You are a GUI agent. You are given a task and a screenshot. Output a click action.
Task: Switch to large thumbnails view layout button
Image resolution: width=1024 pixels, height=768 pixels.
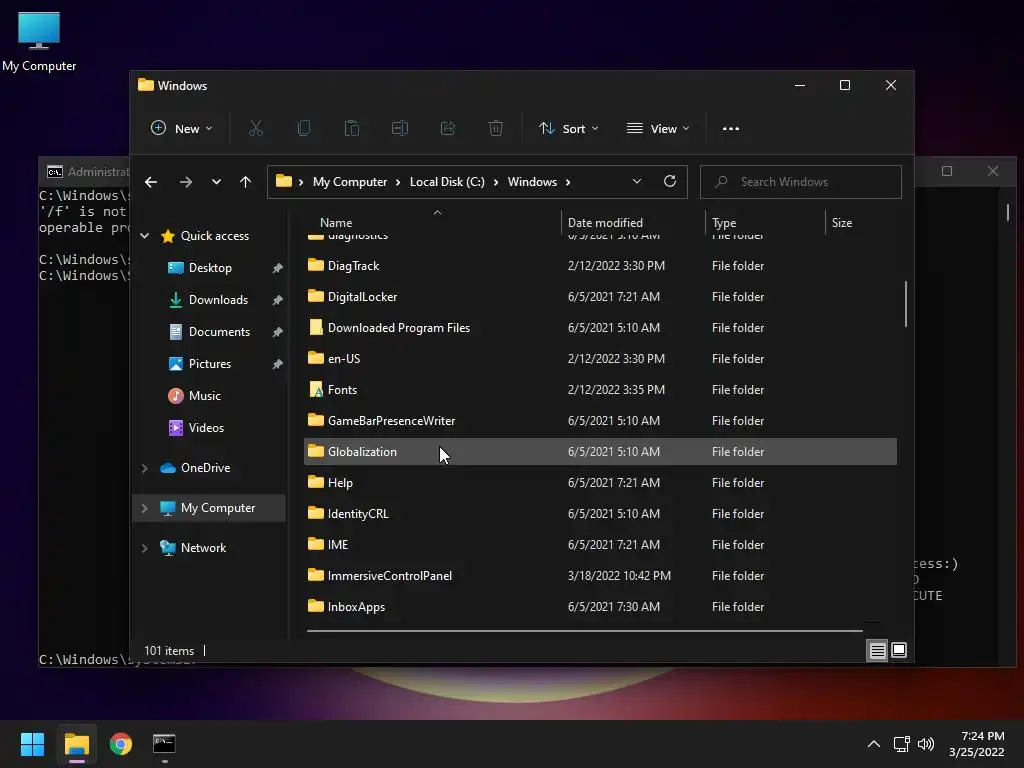pos(899,650)
